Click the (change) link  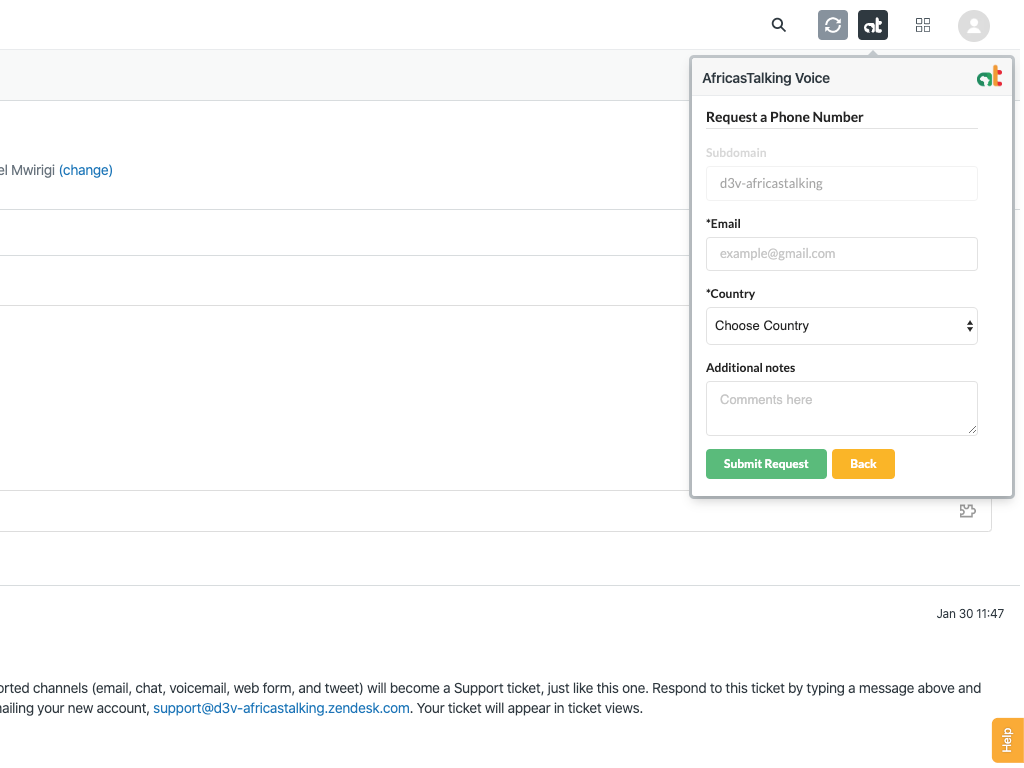(x=86, y=170)
